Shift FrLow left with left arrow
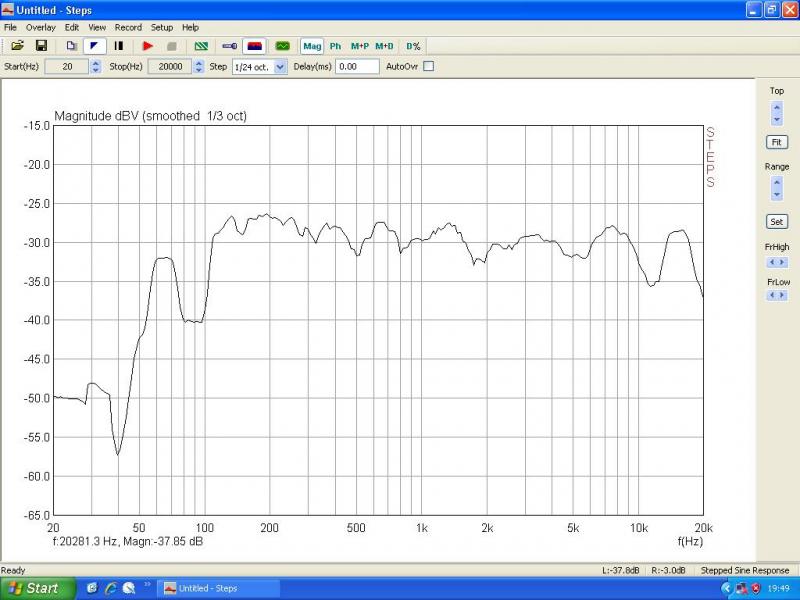The width and height of the screenshot is (800, 600). pyautogui.click(x=771, y=295)
